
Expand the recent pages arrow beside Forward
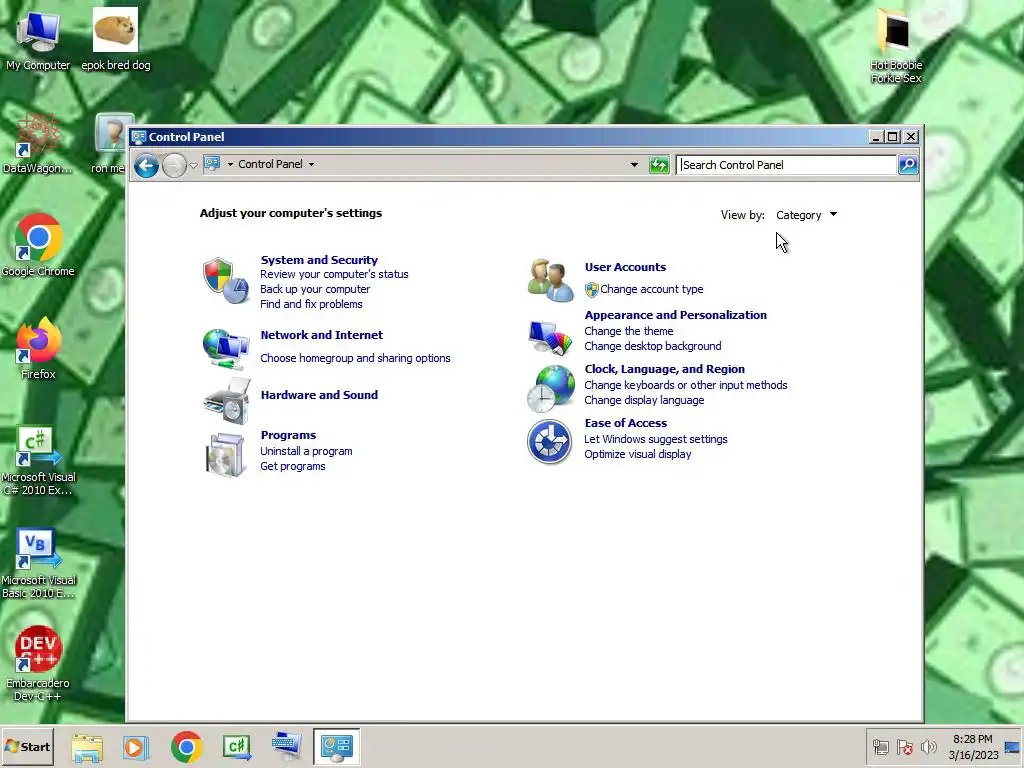[193, 165]
